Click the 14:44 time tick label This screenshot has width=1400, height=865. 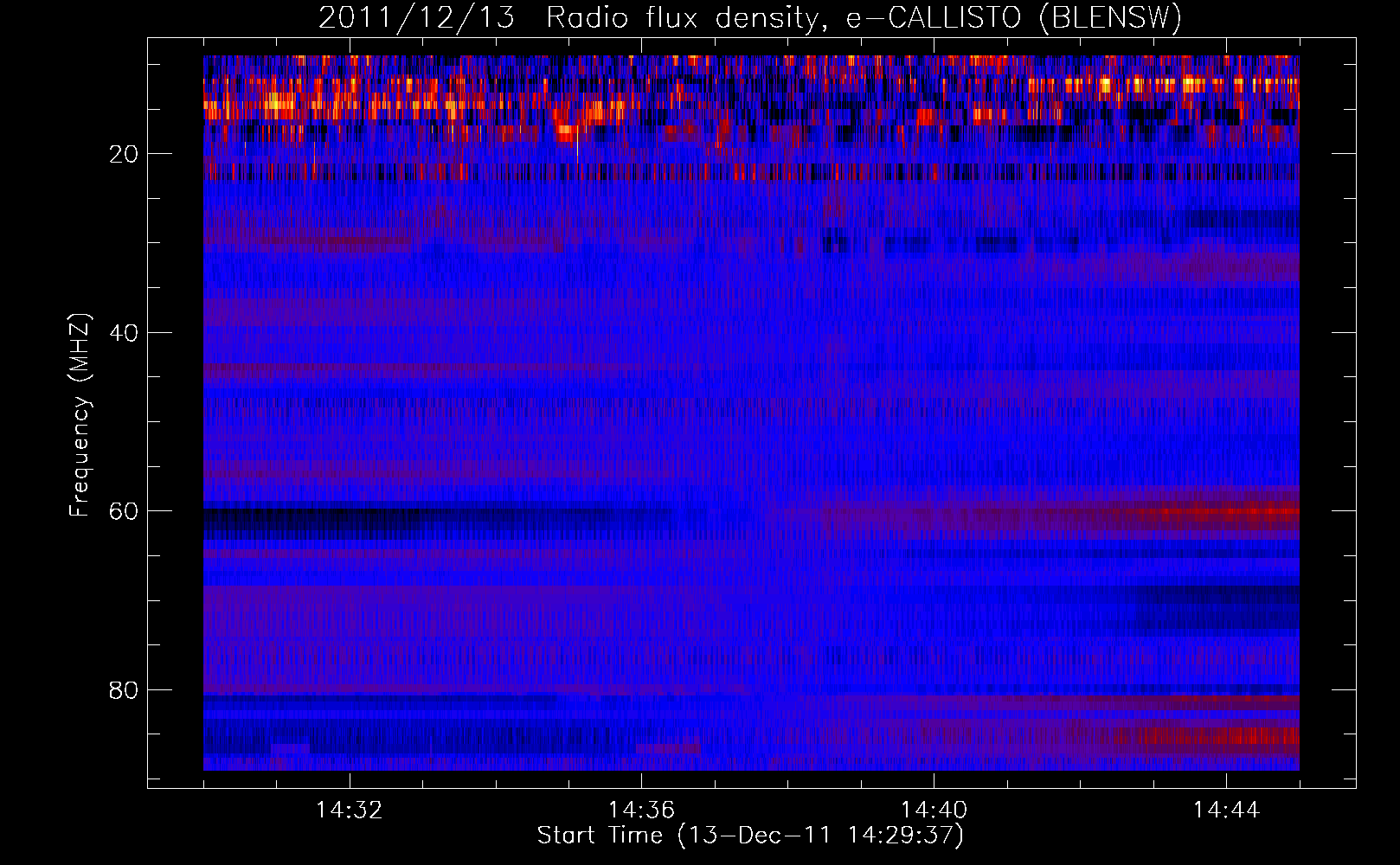pos(1227,811)
